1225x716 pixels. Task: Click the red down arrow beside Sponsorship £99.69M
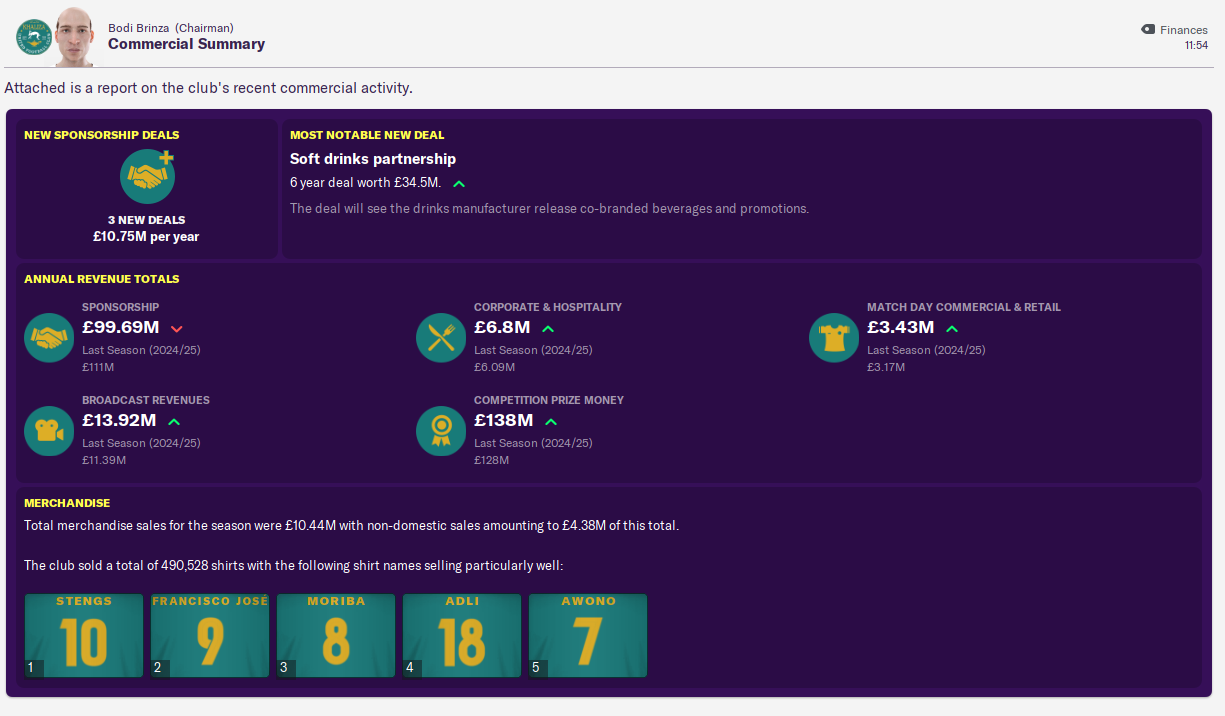pyautogui.click(x=177, y=328)
